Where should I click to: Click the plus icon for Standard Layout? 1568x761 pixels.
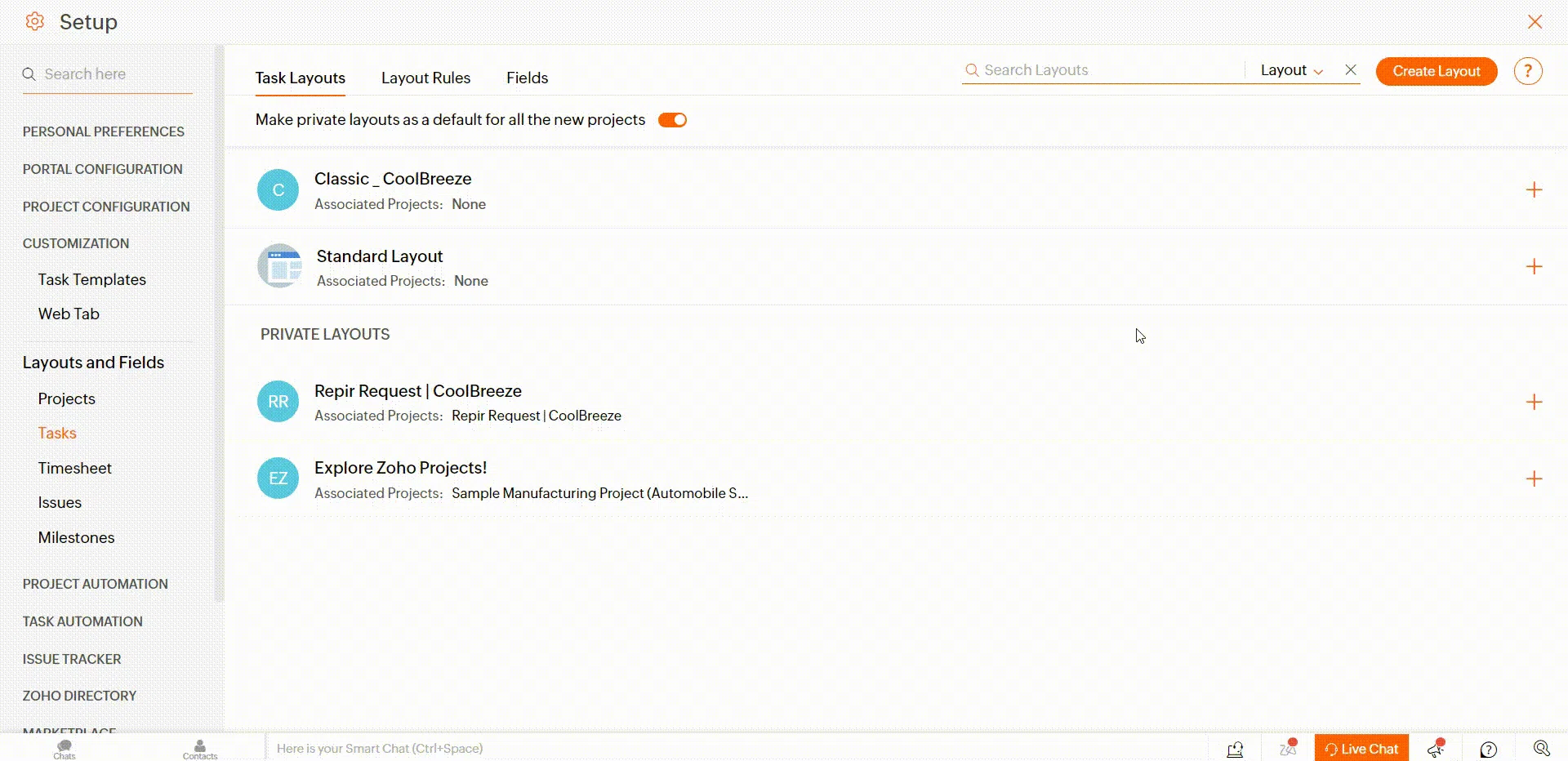[x=1534, y=267]
